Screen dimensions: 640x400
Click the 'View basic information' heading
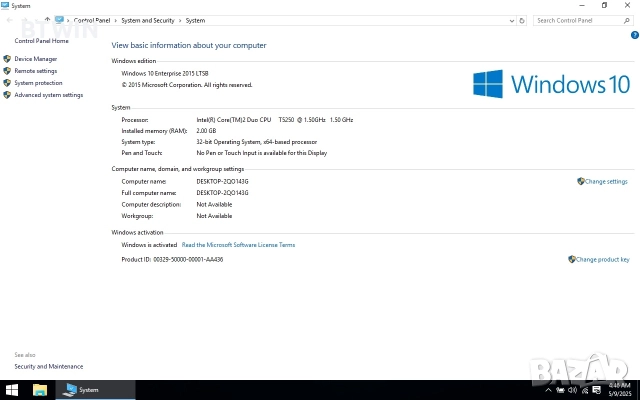click(x=189, y=45)
